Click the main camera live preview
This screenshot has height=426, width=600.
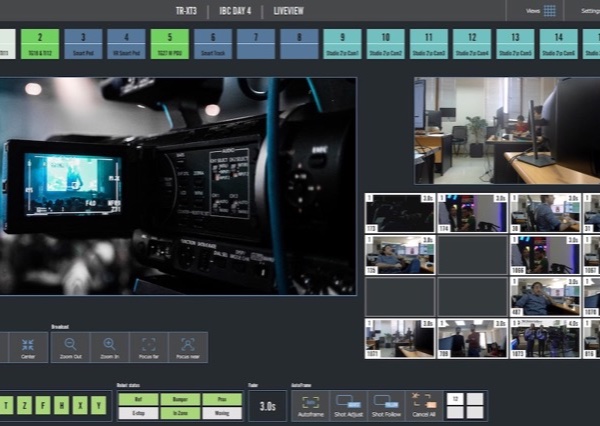click(x=178, y=186)
